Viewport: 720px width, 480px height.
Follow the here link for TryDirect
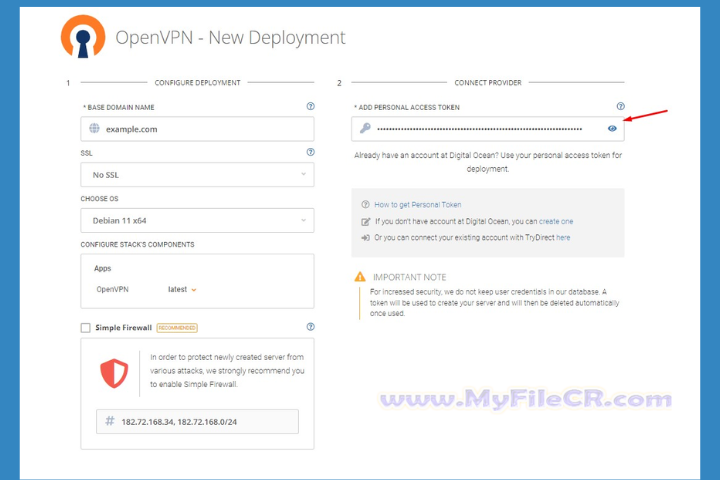click(563, 237)
